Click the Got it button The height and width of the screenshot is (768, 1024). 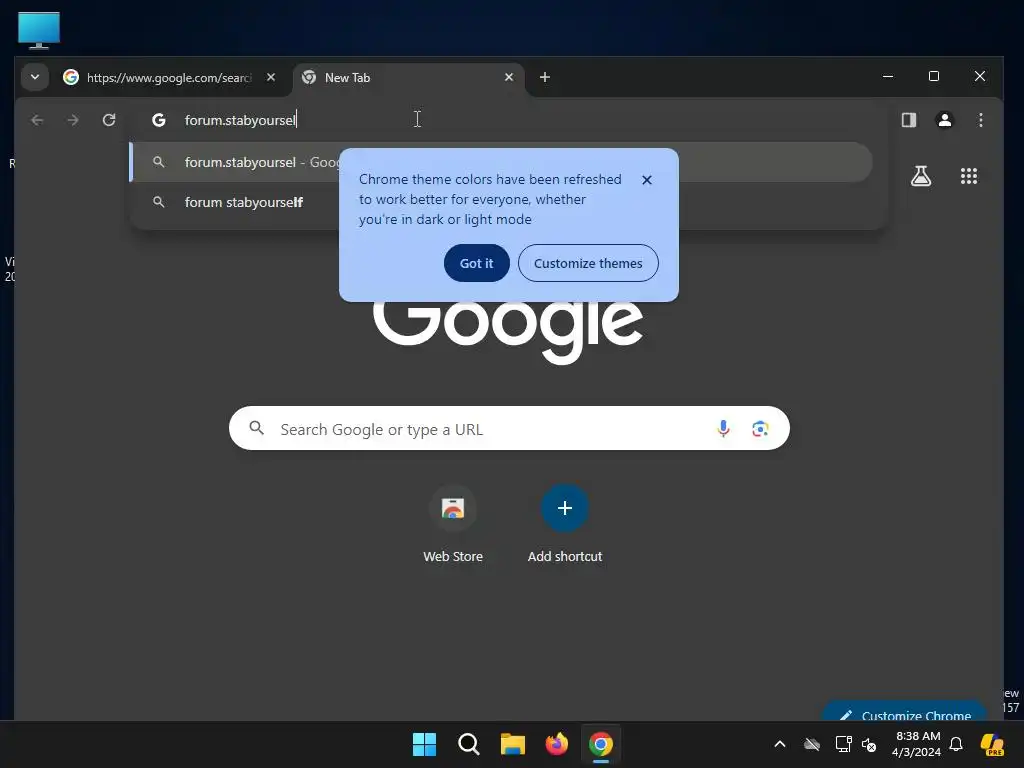[x=477, y=263]
